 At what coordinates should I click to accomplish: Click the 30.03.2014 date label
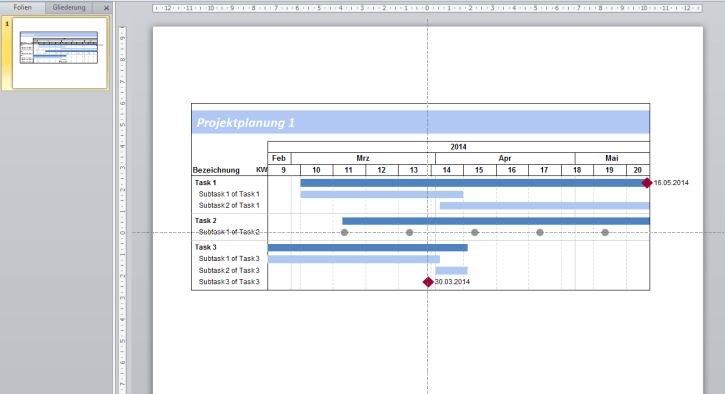452,282
